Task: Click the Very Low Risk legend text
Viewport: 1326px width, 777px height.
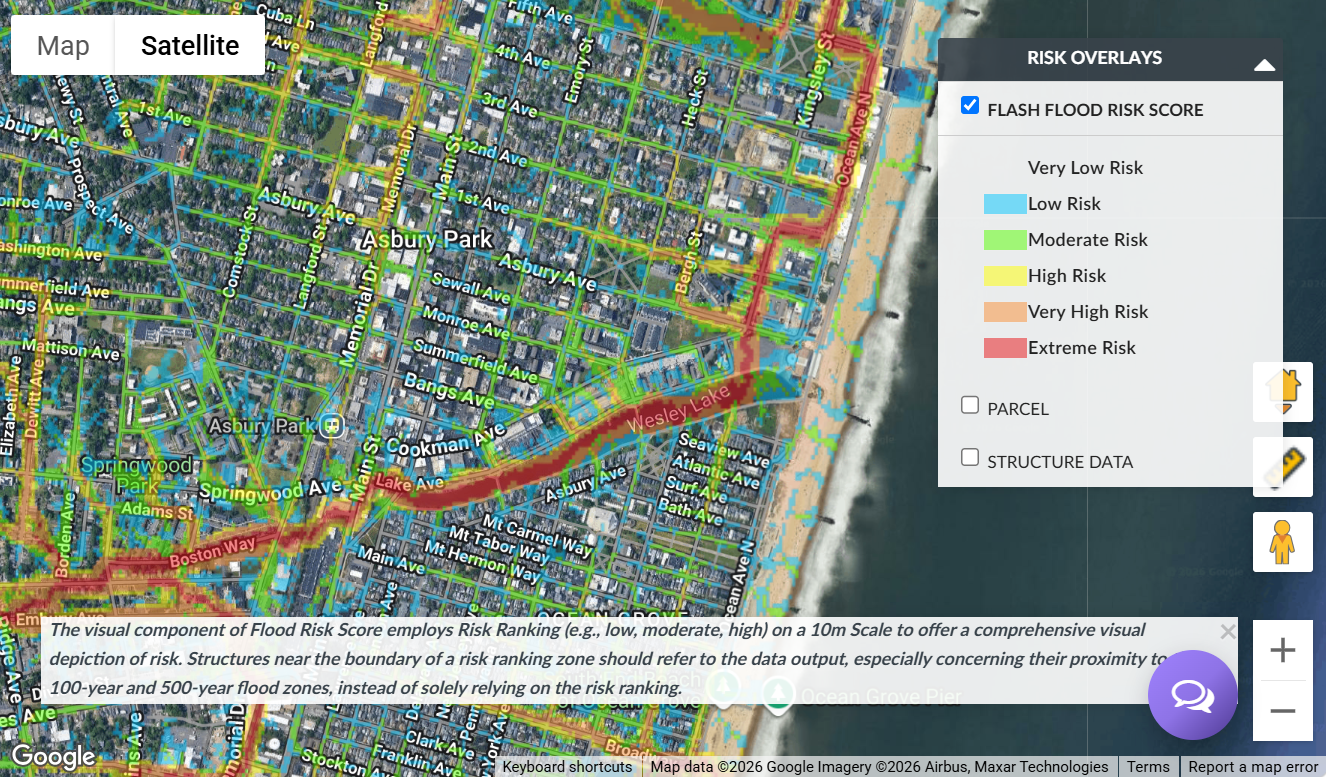Action: (x=1085, y=168)
